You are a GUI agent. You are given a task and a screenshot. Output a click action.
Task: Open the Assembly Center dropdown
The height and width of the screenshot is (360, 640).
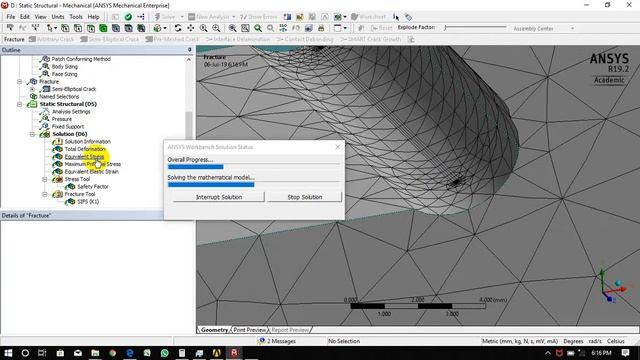572,29
